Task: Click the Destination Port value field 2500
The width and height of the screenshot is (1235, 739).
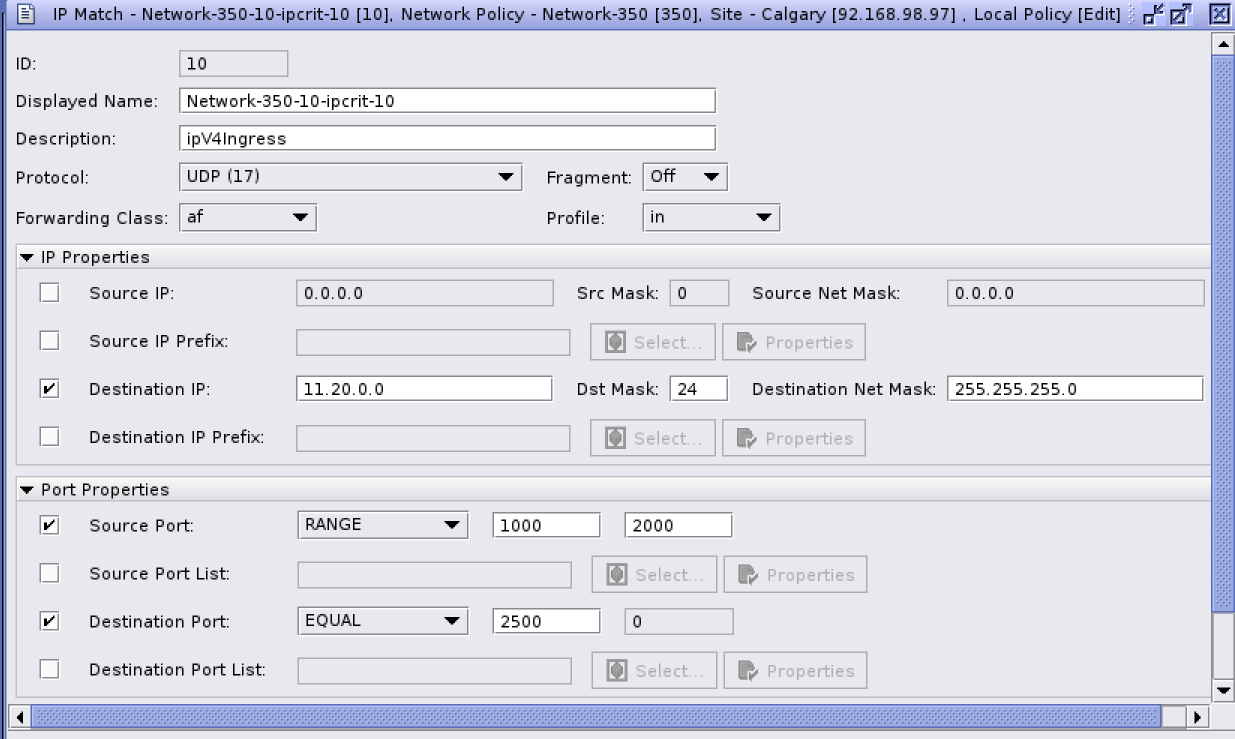Action: (x=546, y=621)
